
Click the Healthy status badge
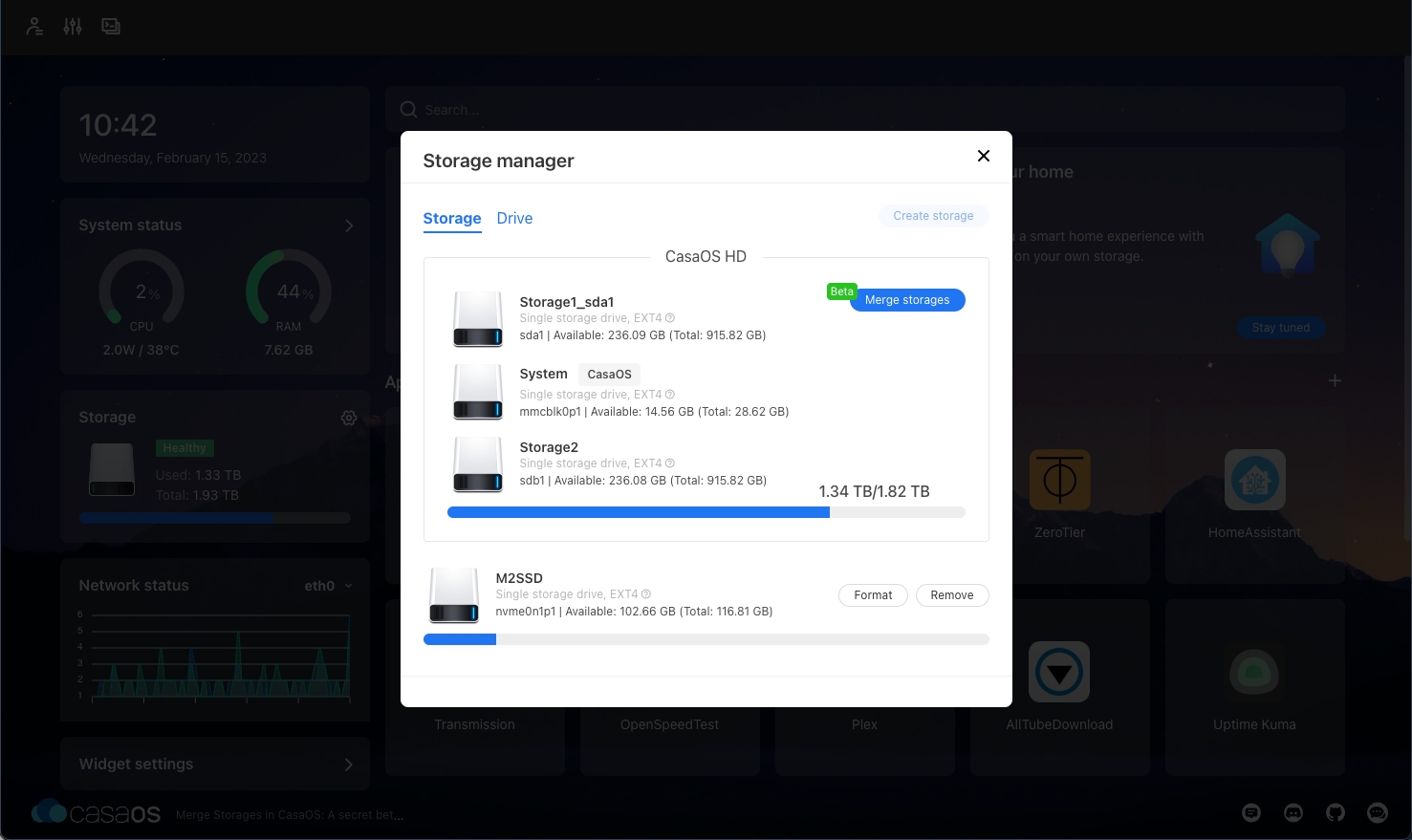point(185,448)
